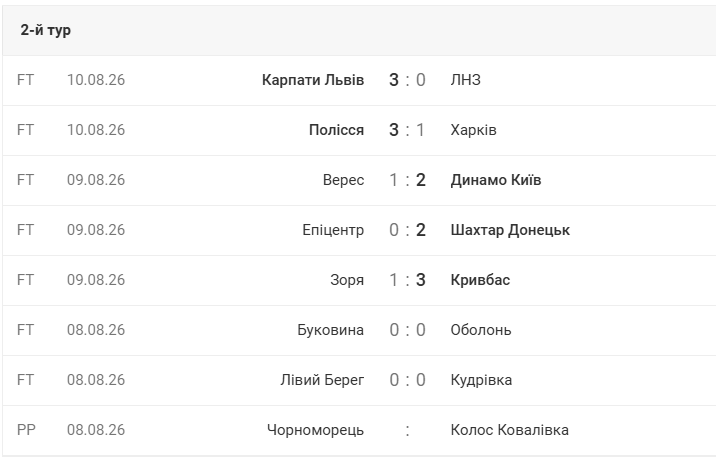Click the Буковина team name
Image resolution: width=716 pixels, height=457 pixels.
click(330, 330)
